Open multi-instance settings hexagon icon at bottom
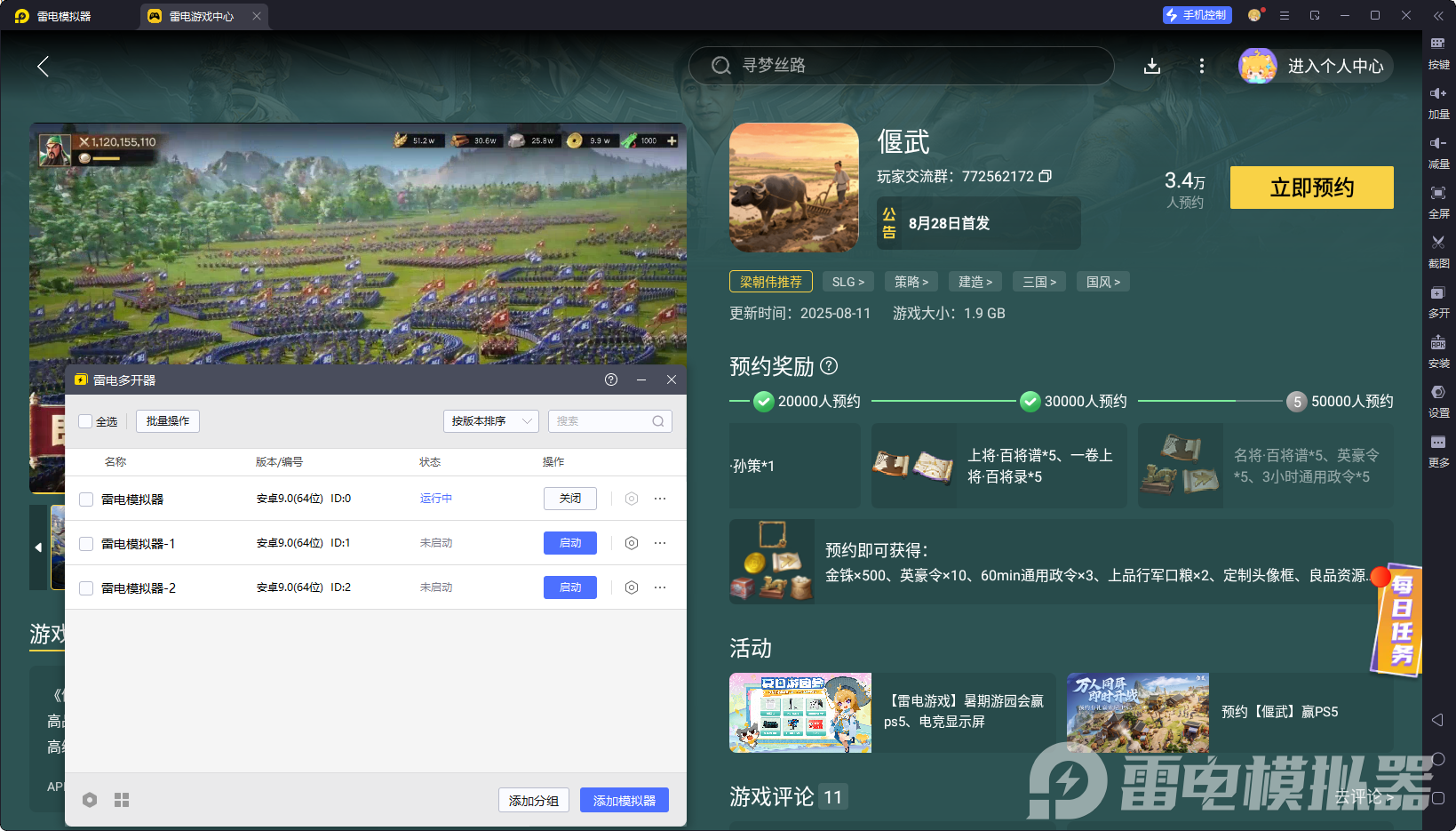1456x831 pixels. pos(90,800)
